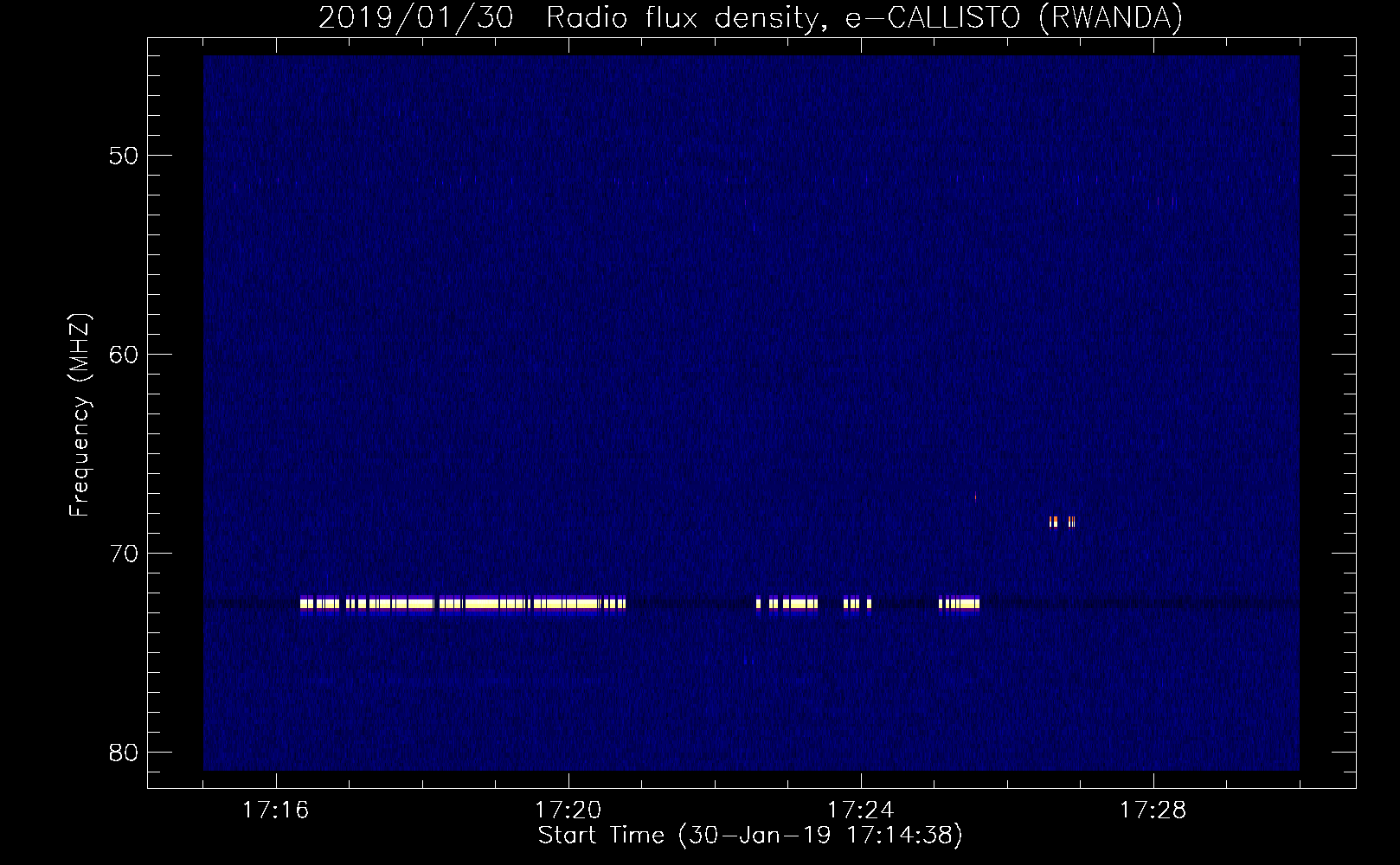Click the 50 frequency tick label
The image size is (1400, 865).
[x=125, y=157]
